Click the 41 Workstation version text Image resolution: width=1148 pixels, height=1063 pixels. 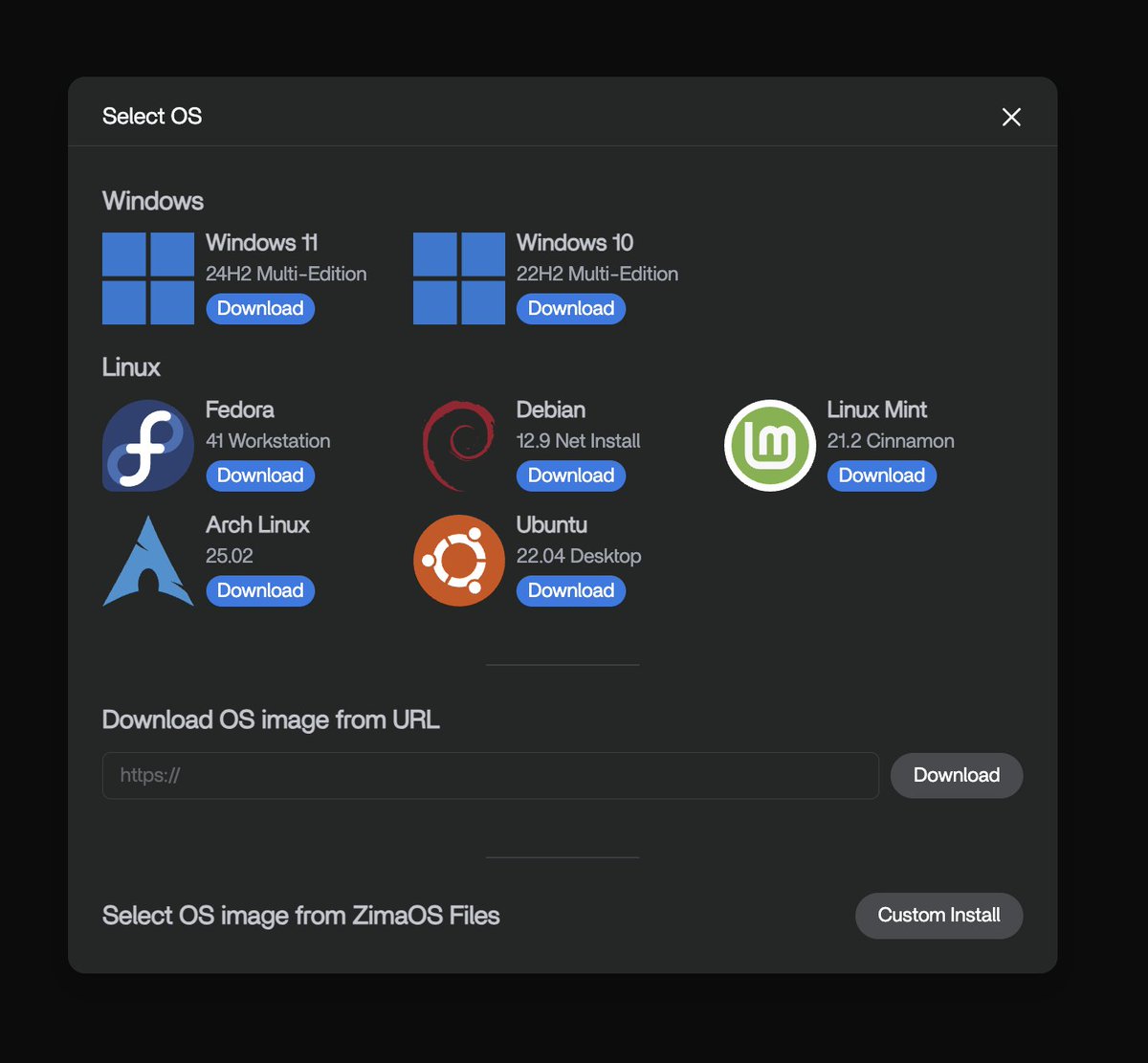tap(268, 441)
